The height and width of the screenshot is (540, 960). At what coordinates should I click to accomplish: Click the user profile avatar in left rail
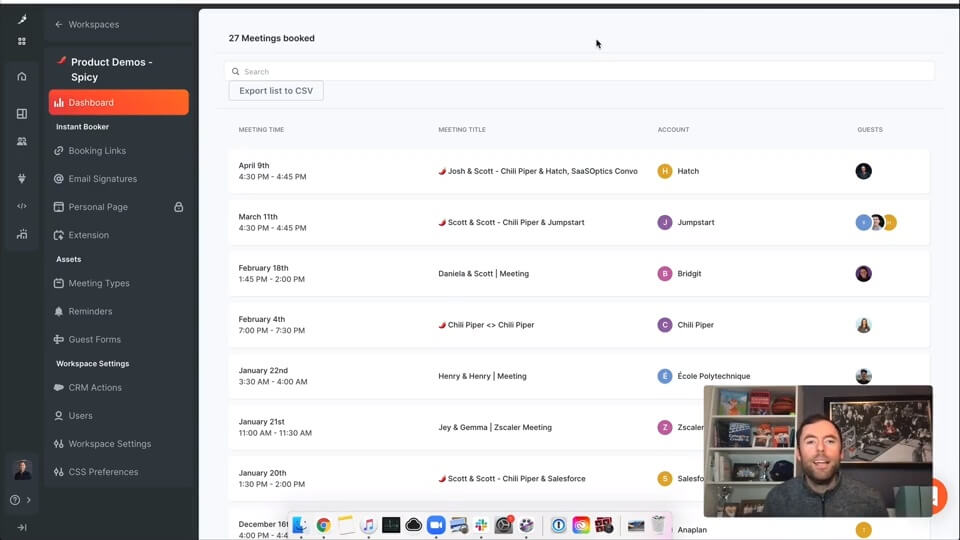click(x=23, y=470)
